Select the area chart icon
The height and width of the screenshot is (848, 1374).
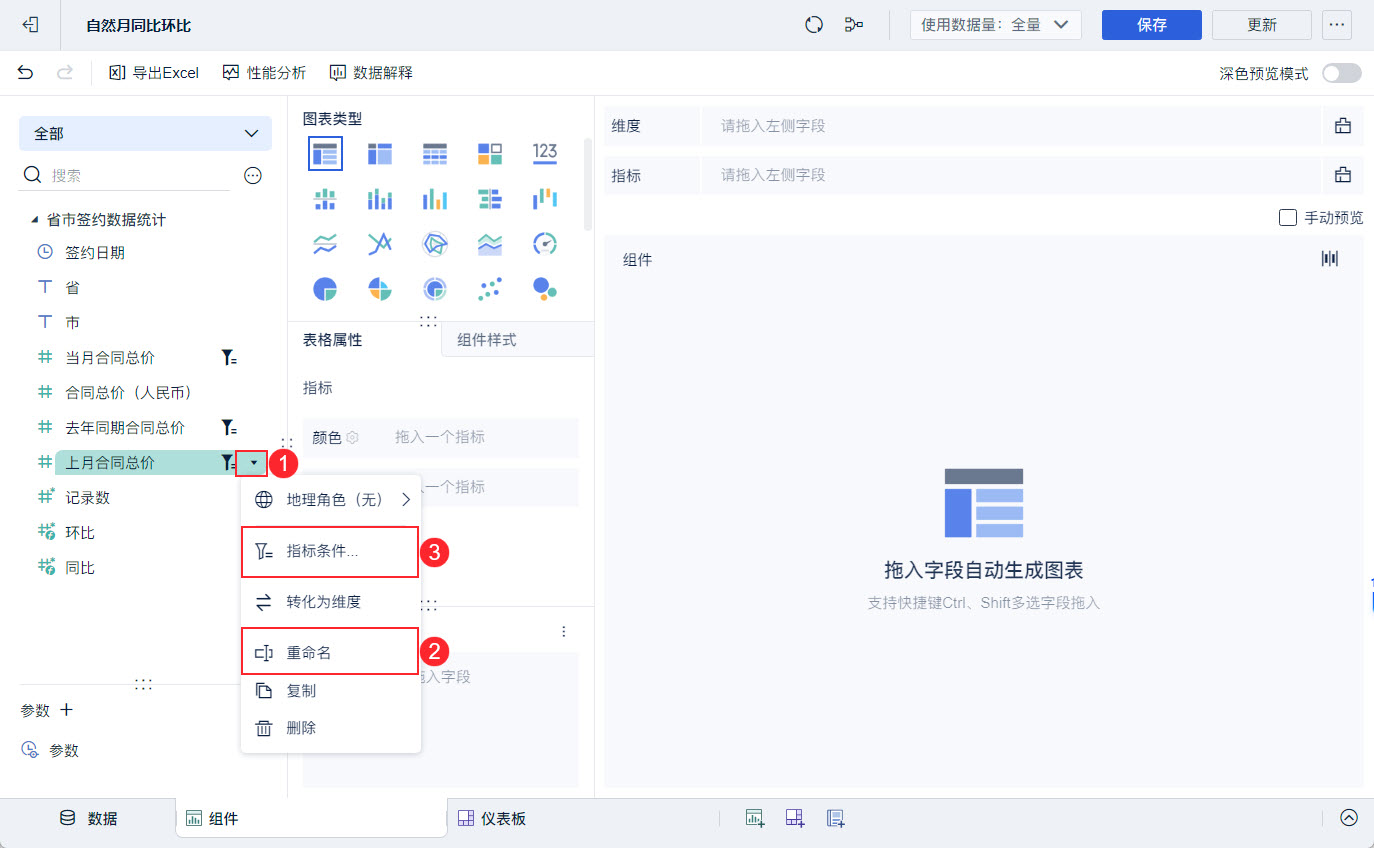point(490,244)
